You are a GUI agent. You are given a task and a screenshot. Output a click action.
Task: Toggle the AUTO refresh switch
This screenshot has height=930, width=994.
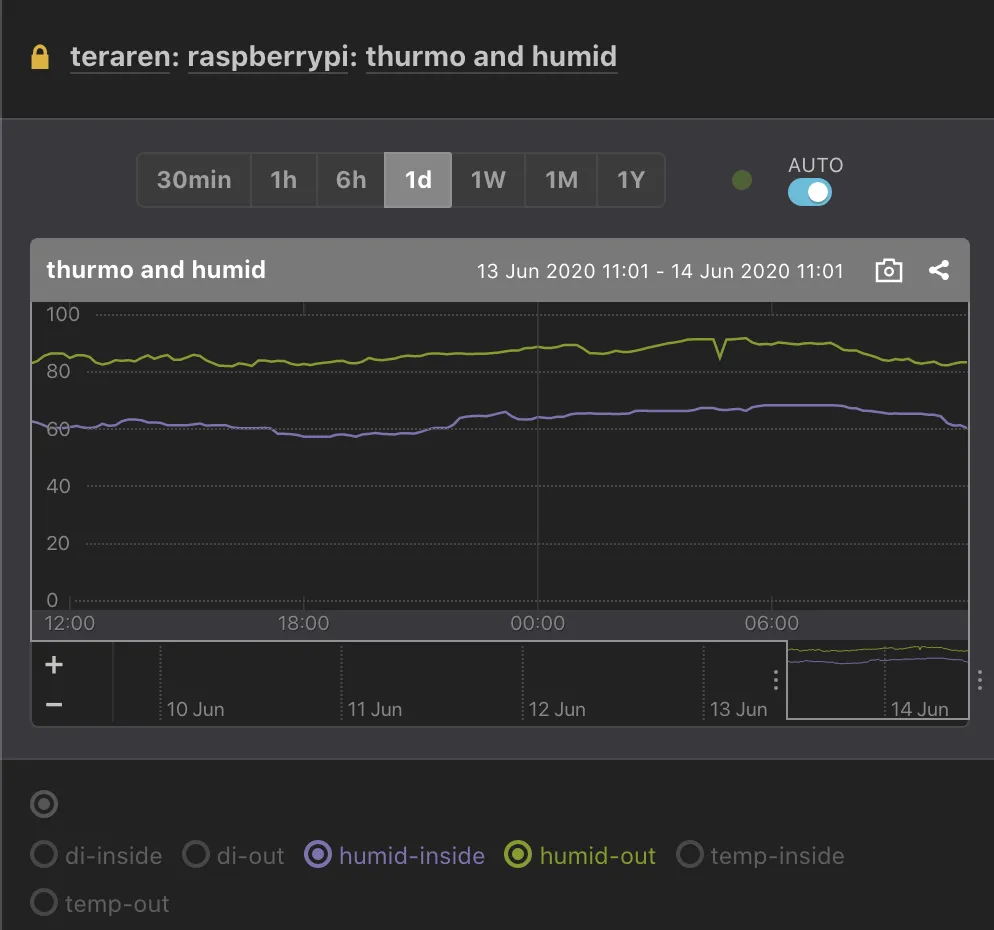point(809,192)
